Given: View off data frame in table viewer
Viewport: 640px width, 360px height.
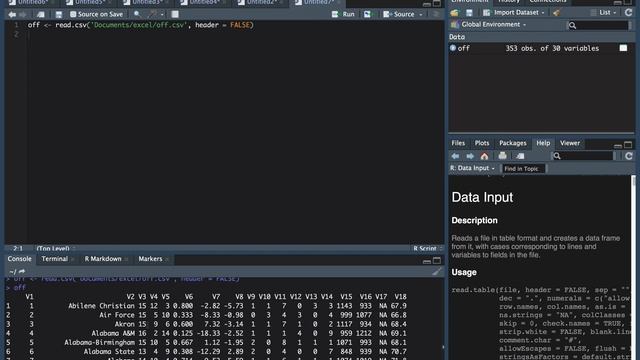Looking at the screenshot, I should [623, 48].
